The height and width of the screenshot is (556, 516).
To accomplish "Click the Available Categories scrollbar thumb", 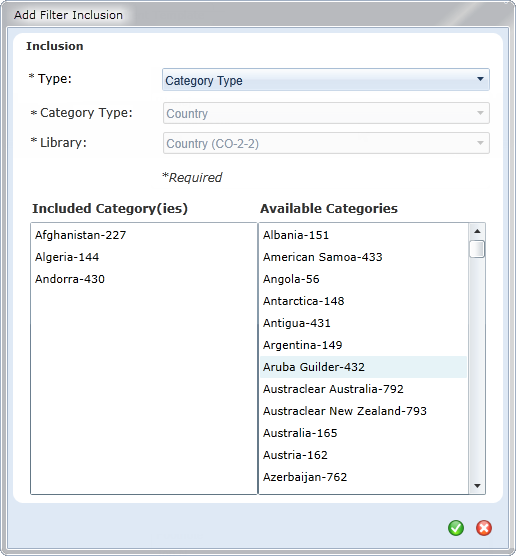I will point(477,249).
